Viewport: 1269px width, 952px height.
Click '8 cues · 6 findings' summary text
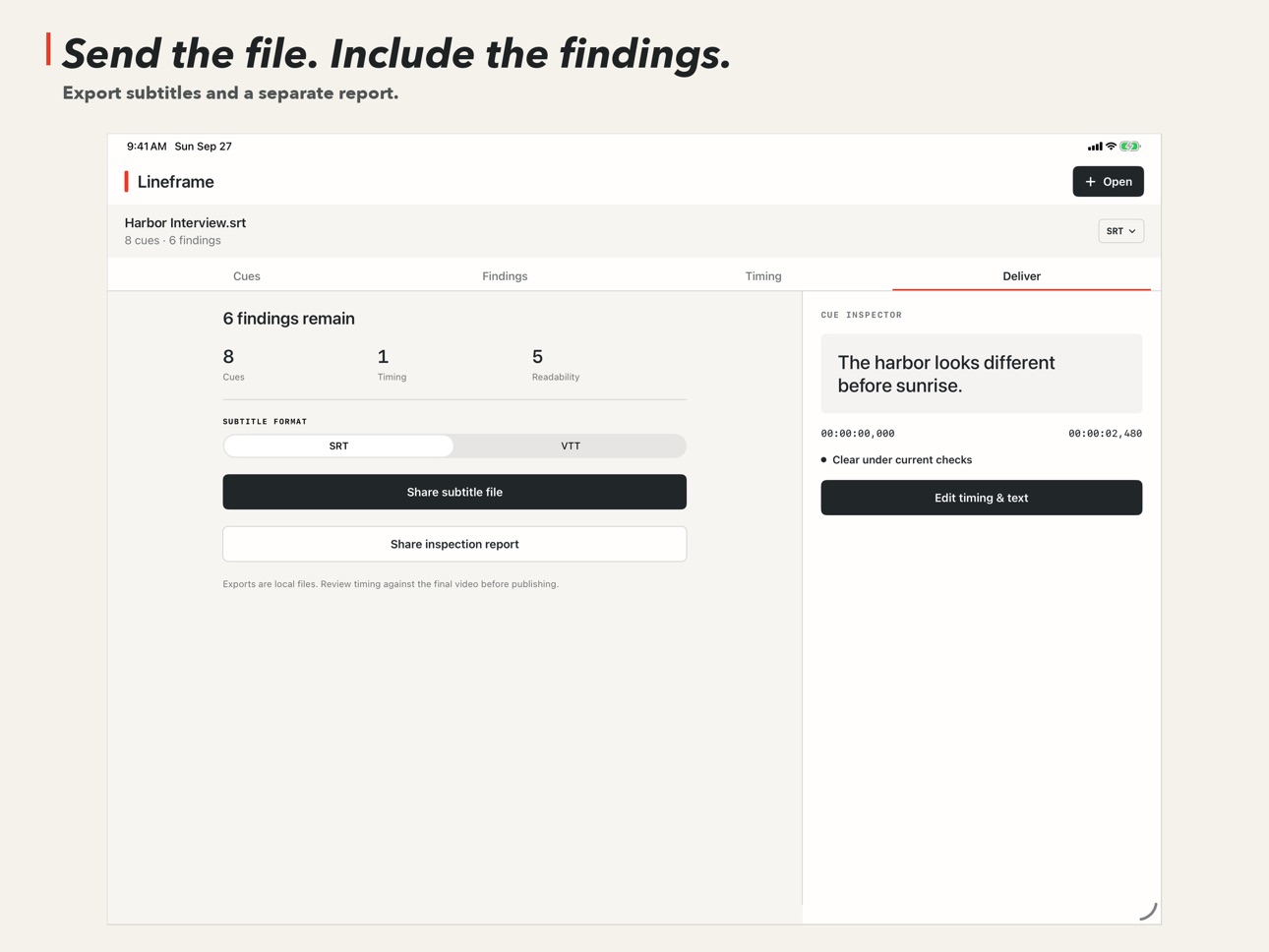coord(172,241)
